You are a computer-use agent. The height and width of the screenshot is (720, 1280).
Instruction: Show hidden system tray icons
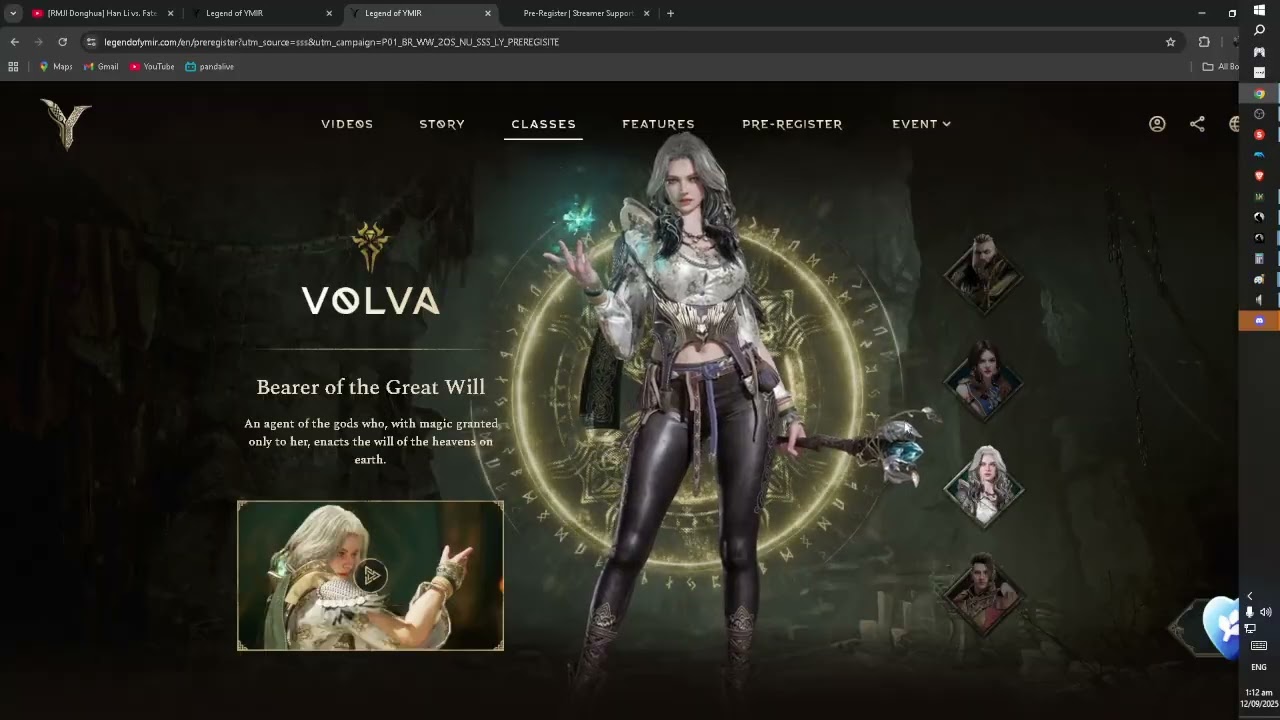tap(1249, 596)
